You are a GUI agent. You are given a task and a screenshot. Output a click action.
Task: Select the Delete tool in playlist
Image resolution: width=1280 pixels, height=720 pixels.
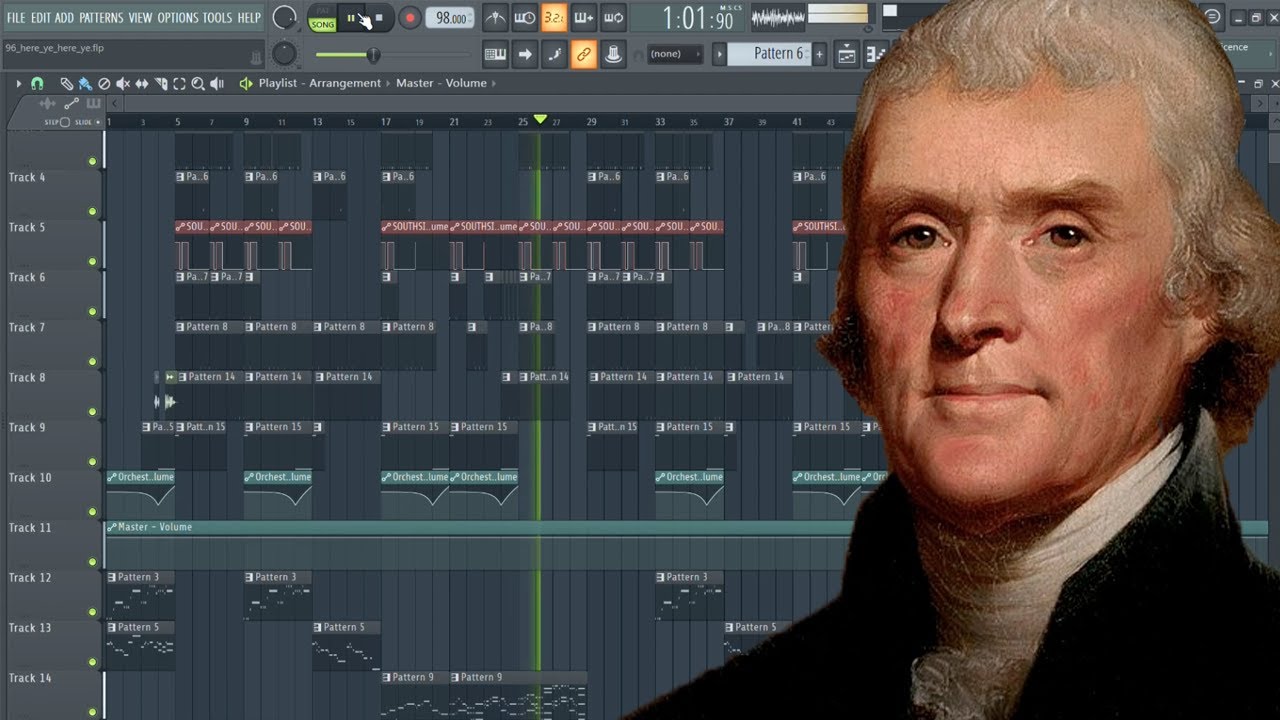click(104, 84)
